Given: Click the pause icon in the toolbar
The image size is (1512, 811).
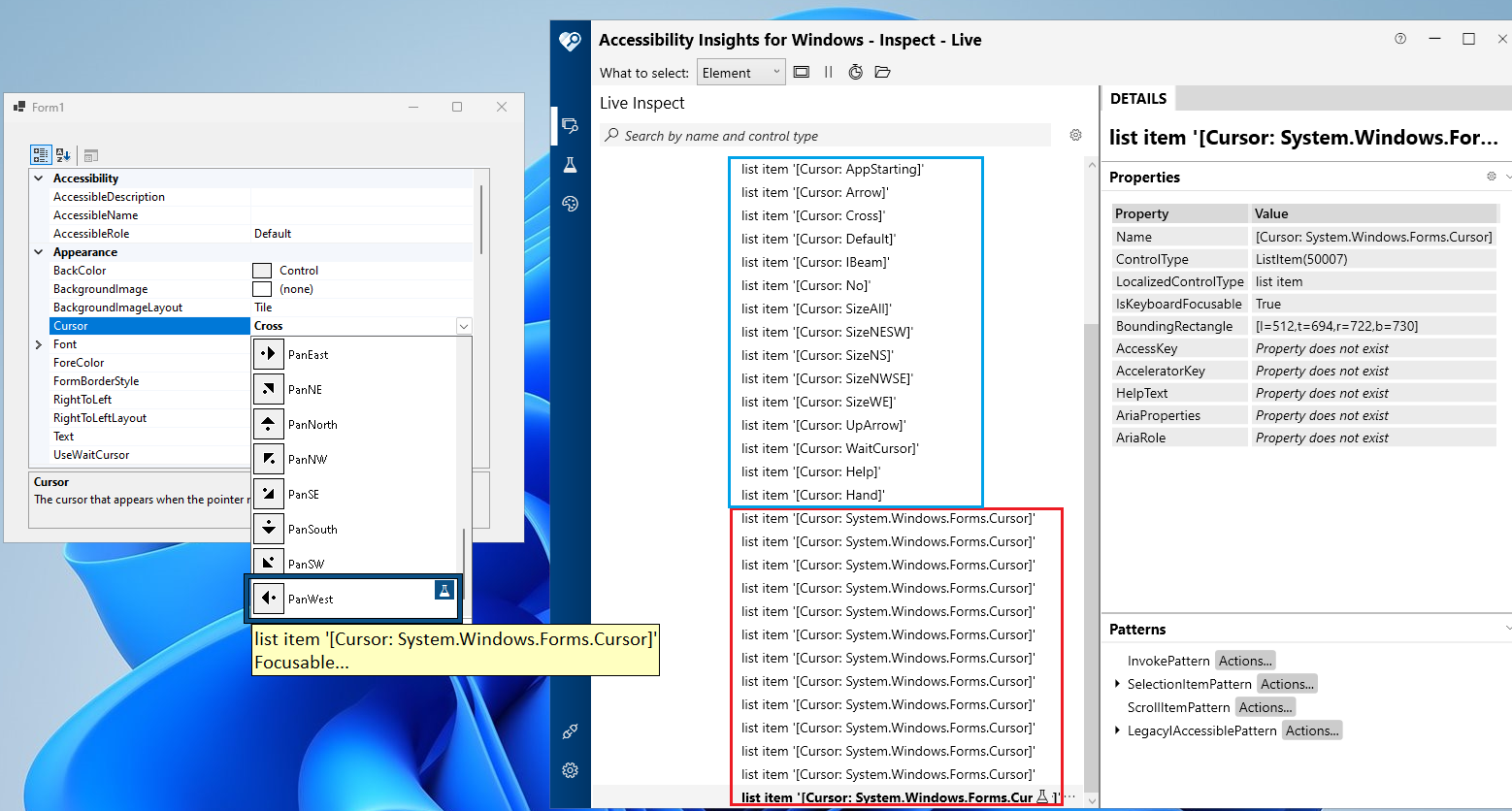Looking at the screenshot, I should pos(828,71).
